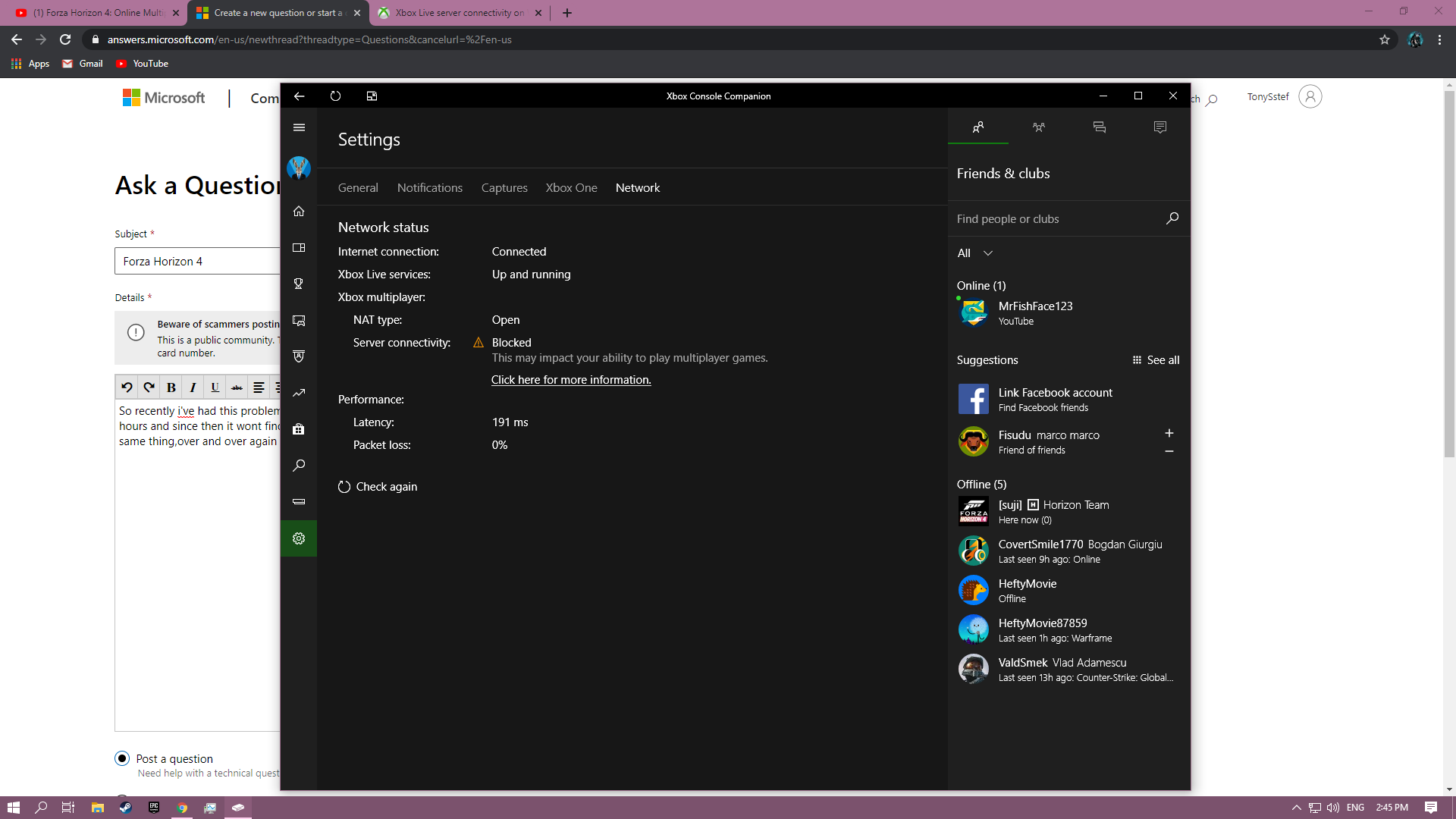
Task: Expand the All friends filter dropdown
Action: coord(975,253)
